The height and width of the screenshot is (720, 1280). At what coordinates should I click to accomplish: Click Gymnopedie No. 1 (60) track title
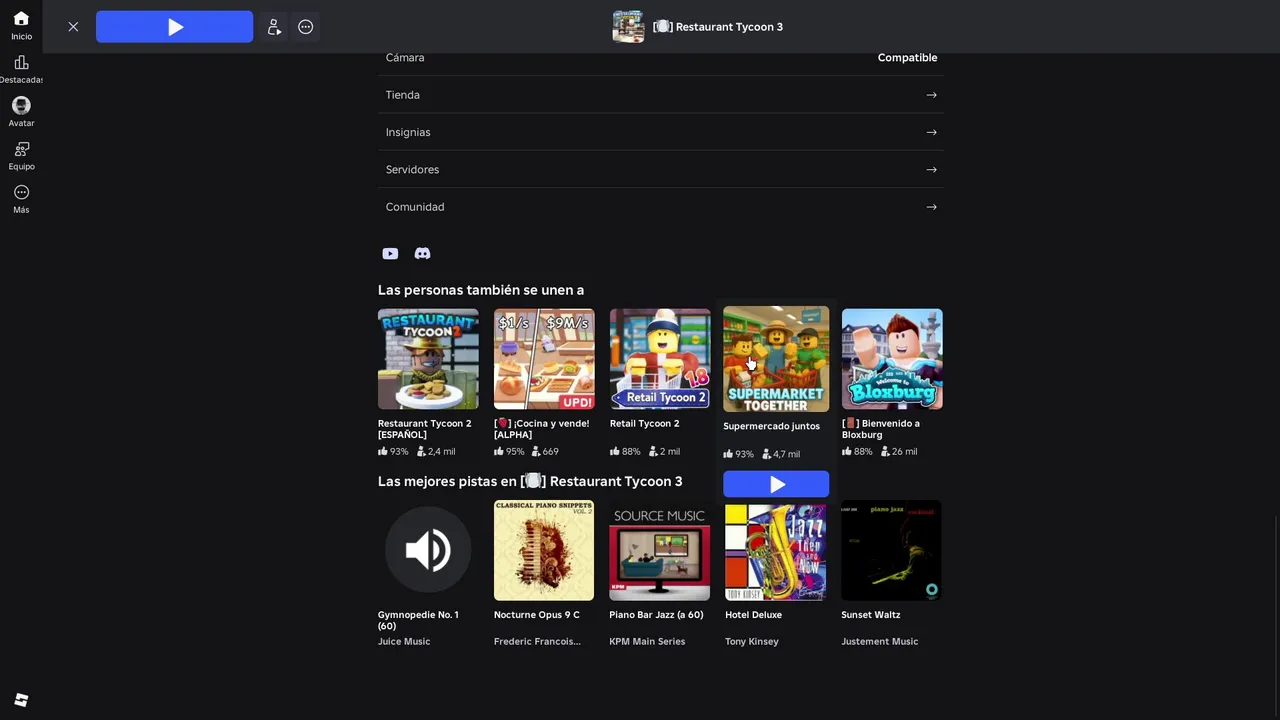click(418, 620)
